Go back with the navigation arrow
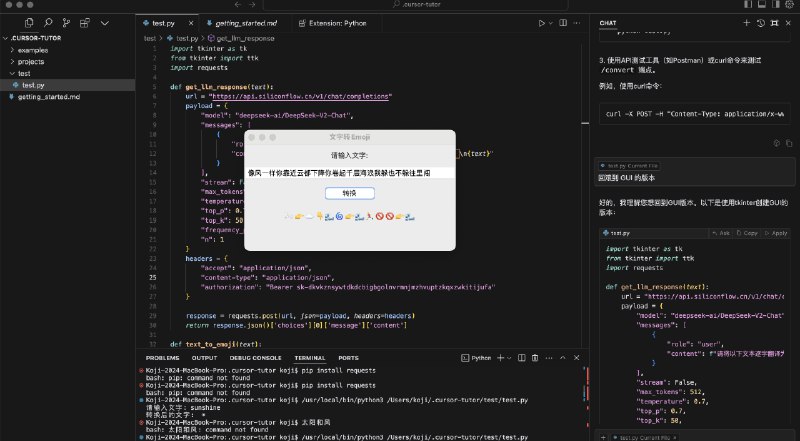This screenshot has height=441, width=800. tap(238, 4)
